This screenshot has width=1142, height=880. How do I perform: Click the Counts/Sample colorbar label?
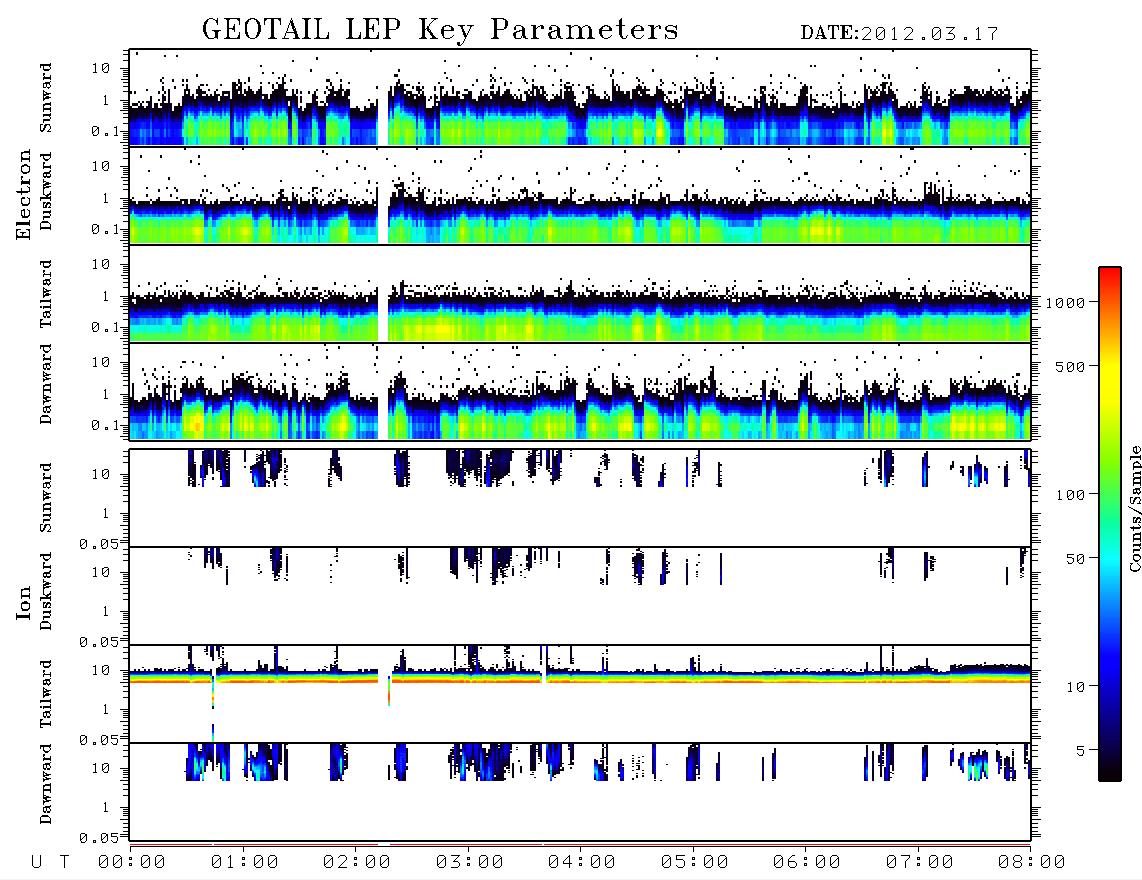pos(1134,508)
